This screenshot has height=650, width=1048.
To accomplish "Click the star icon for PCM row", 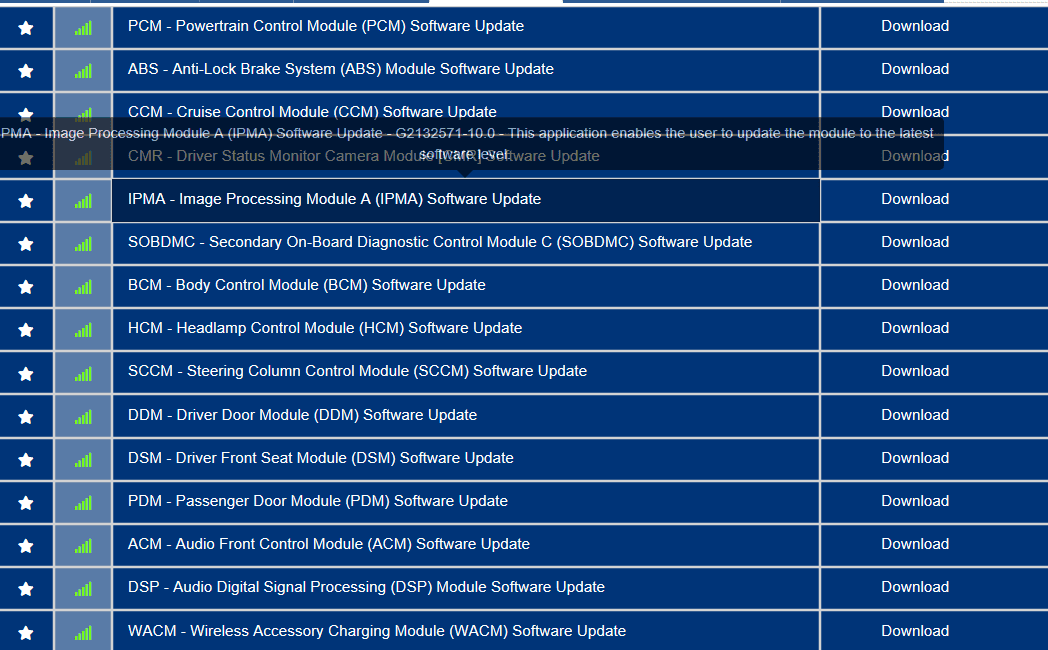I will point(26,28).
